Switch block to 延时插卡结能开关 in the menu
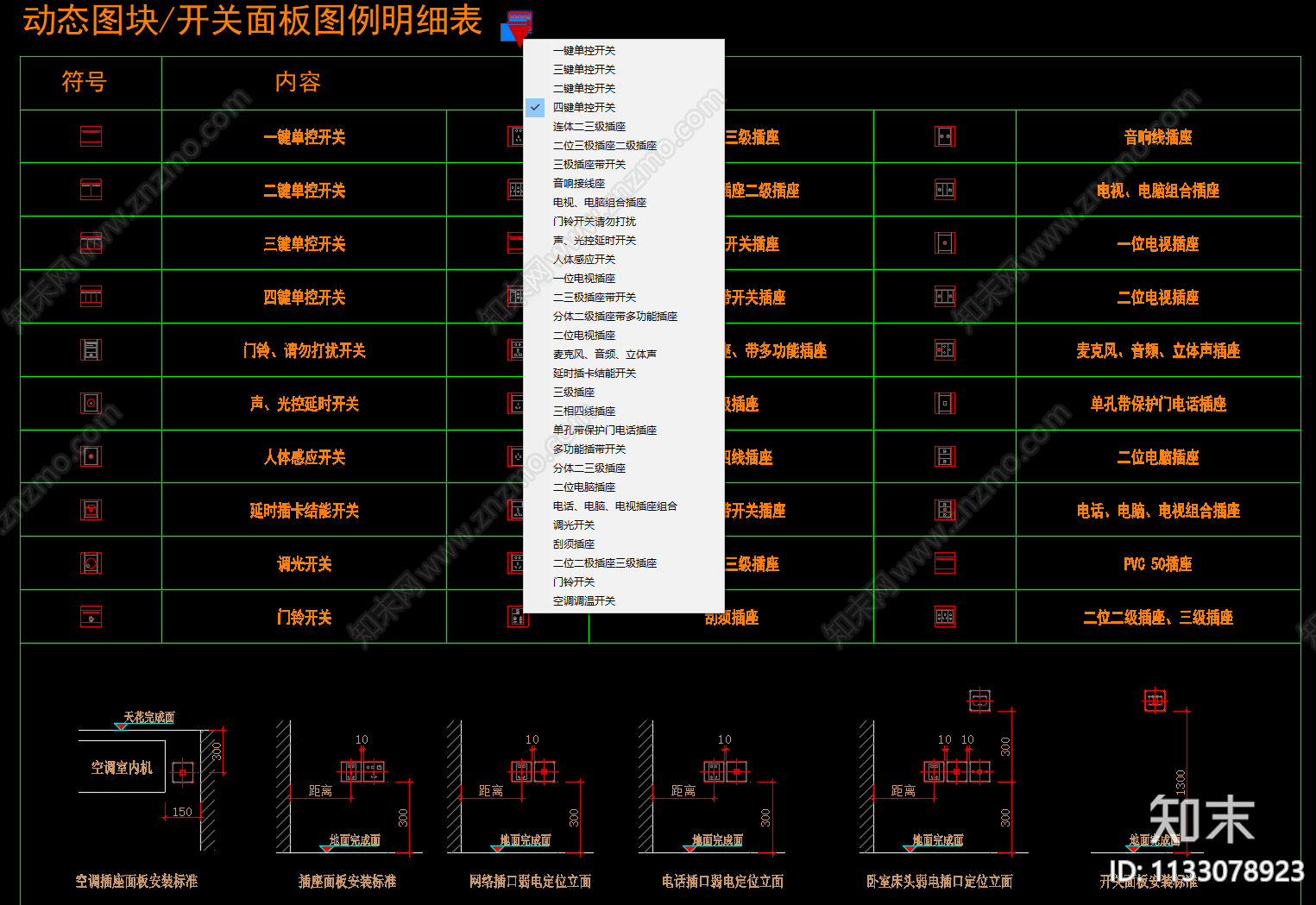Screen dimensions: 1316x905 pyautogui.click(x=595, y=374)
